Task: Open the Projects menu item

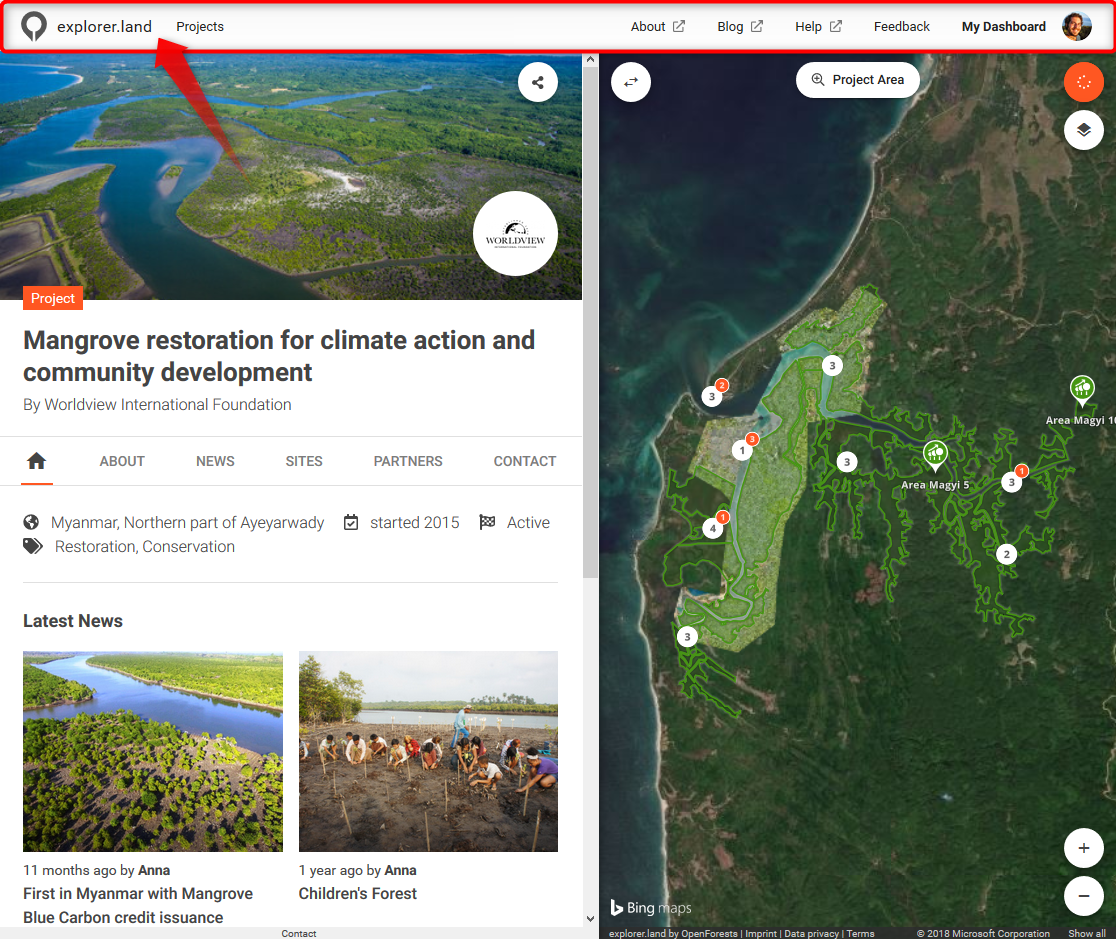Action: (x=200, y=27)
